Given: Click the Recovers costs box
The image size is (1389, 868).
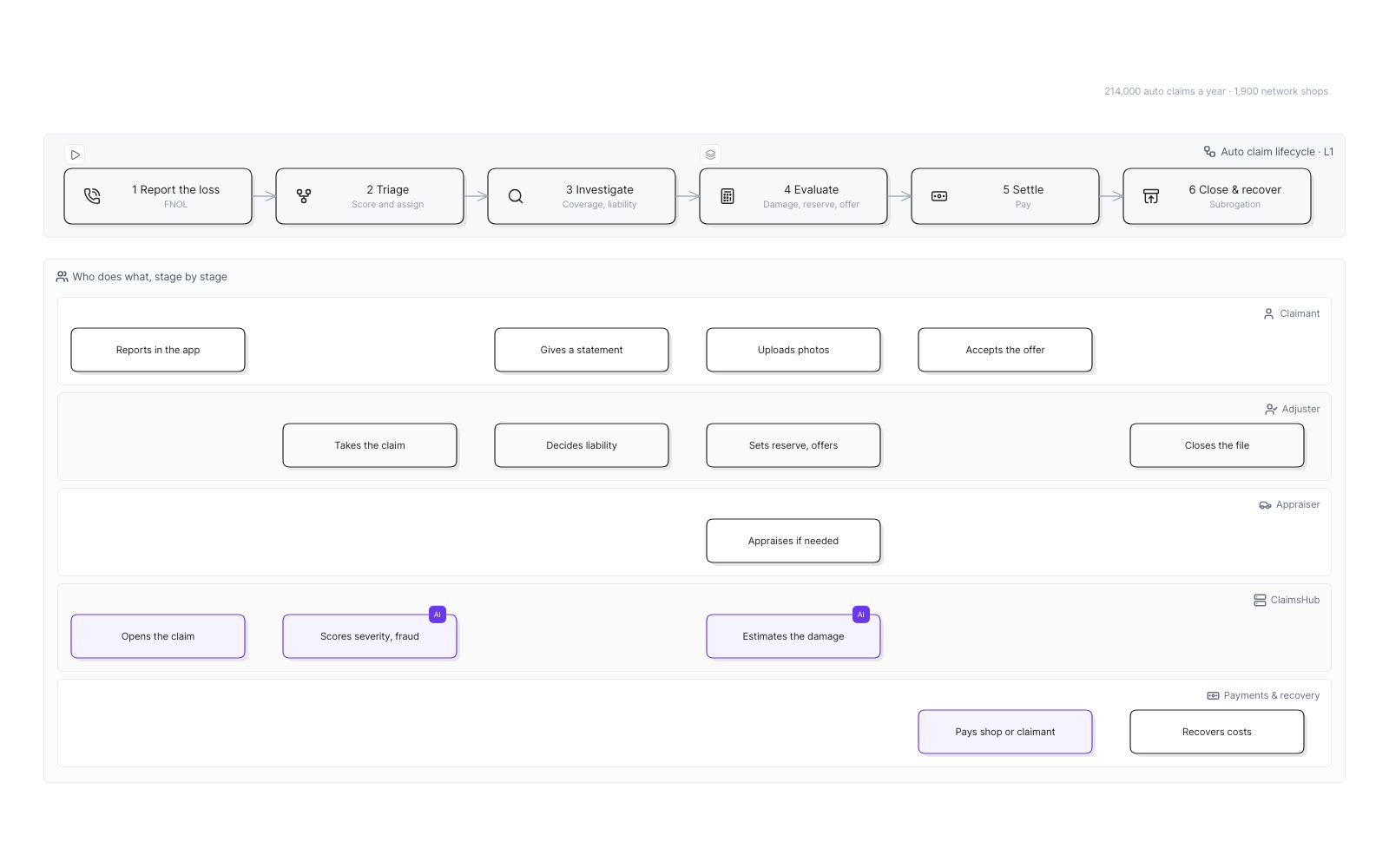Looking at the screenshot, I should coord(1217,732).
